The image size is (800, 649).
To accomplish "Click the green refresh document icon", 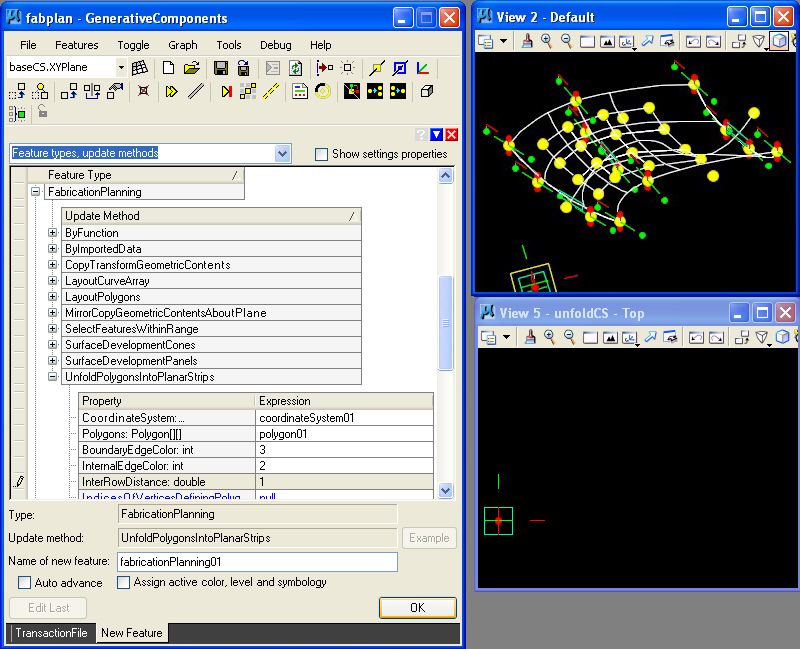I will pos(295,68).
